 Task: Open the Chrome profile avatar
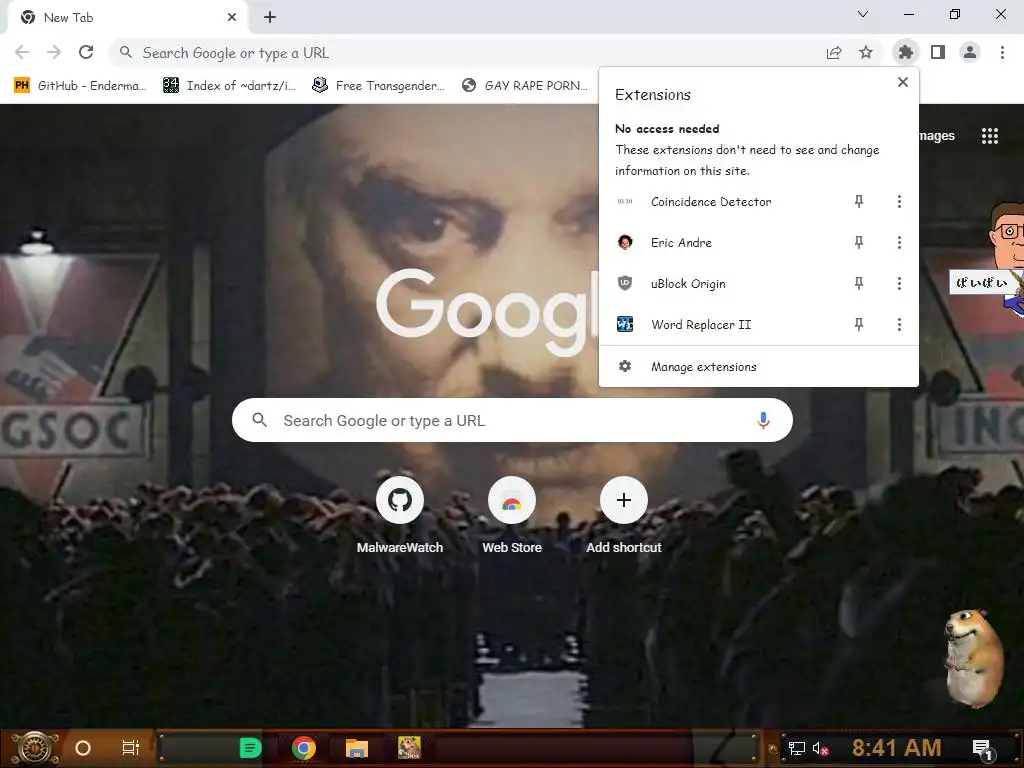point(970,52)
